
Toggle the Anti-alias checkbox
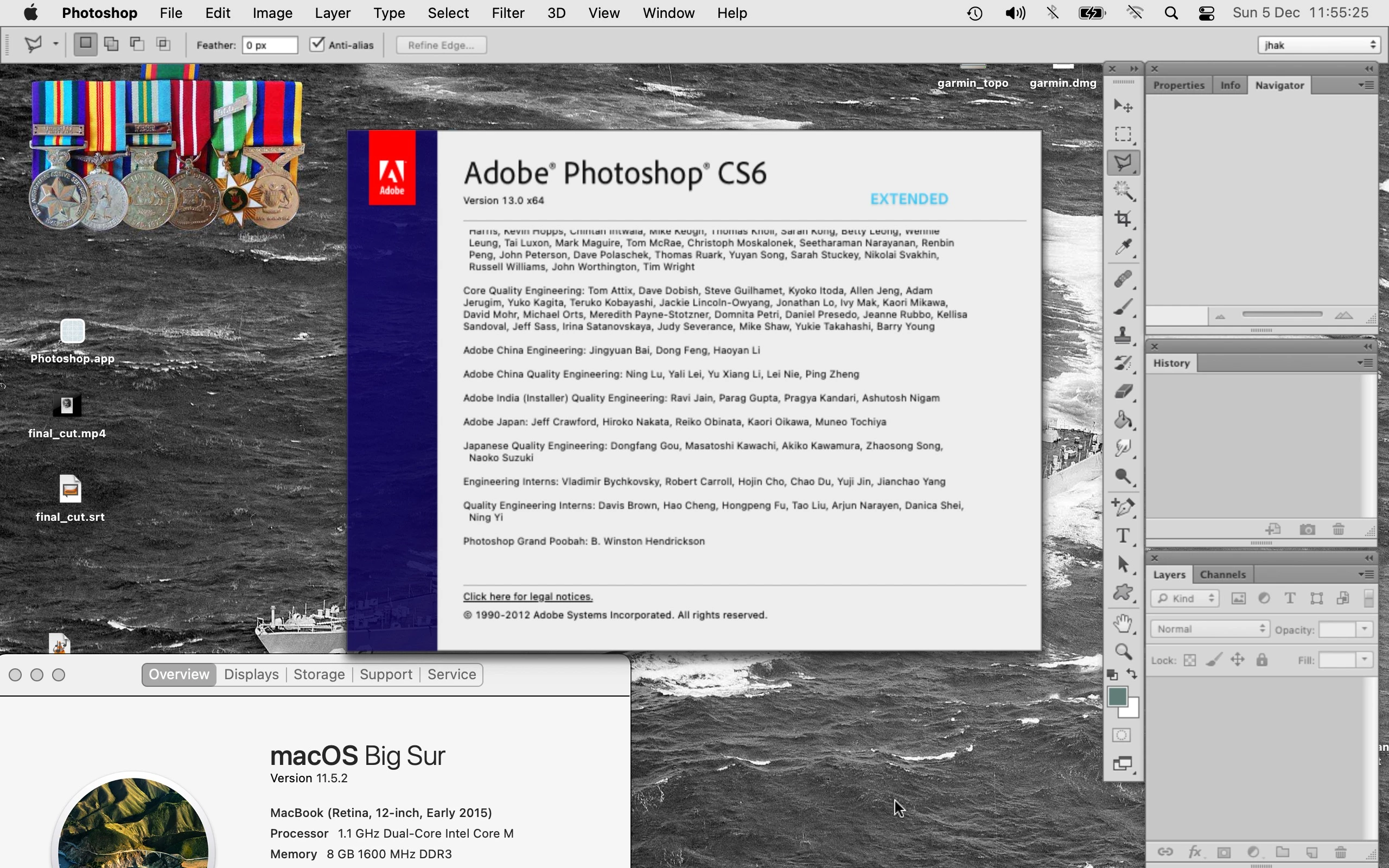317,45
